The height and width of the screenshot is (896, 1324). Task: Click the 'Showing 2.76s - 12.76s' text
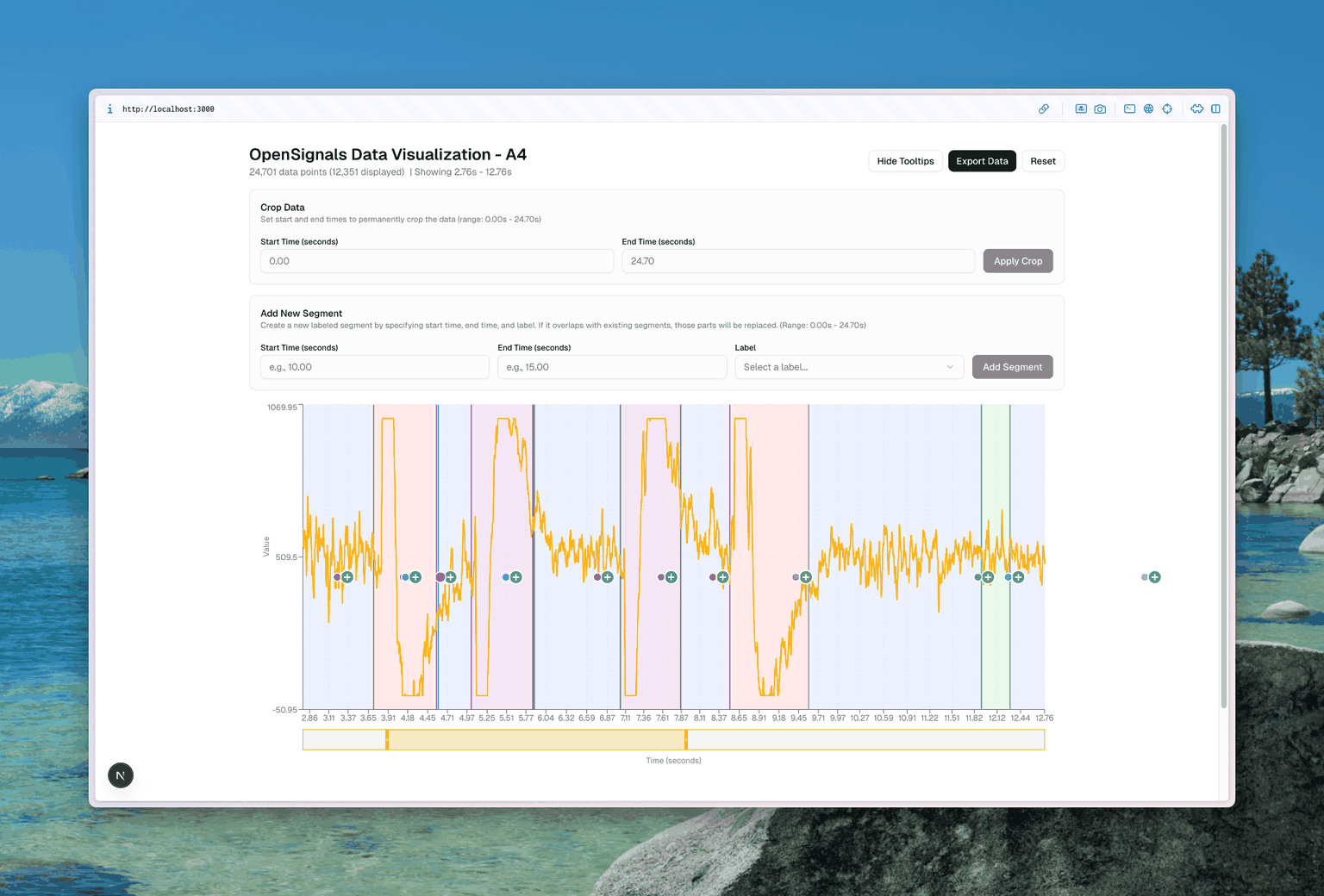coord(463,172)
